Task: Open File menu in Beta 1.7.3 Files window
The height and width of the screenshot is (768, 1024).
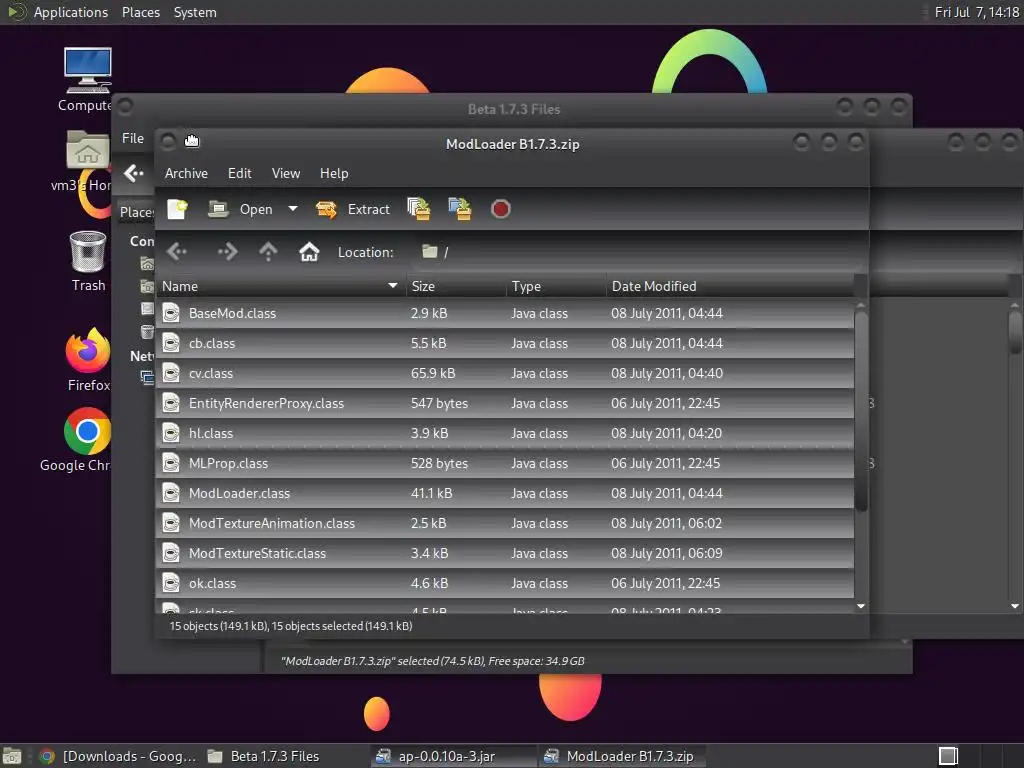Action: point(133,138)
